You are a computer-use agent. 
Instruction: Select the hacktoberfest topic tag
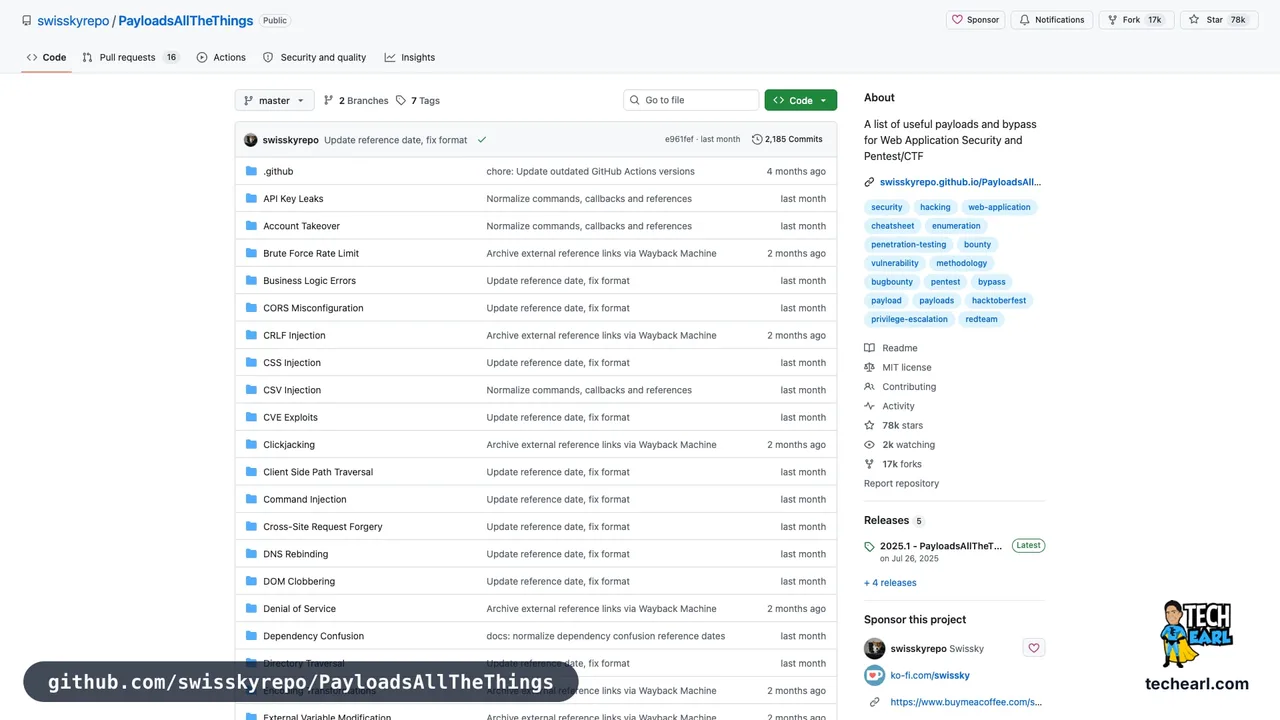[999, 300]
